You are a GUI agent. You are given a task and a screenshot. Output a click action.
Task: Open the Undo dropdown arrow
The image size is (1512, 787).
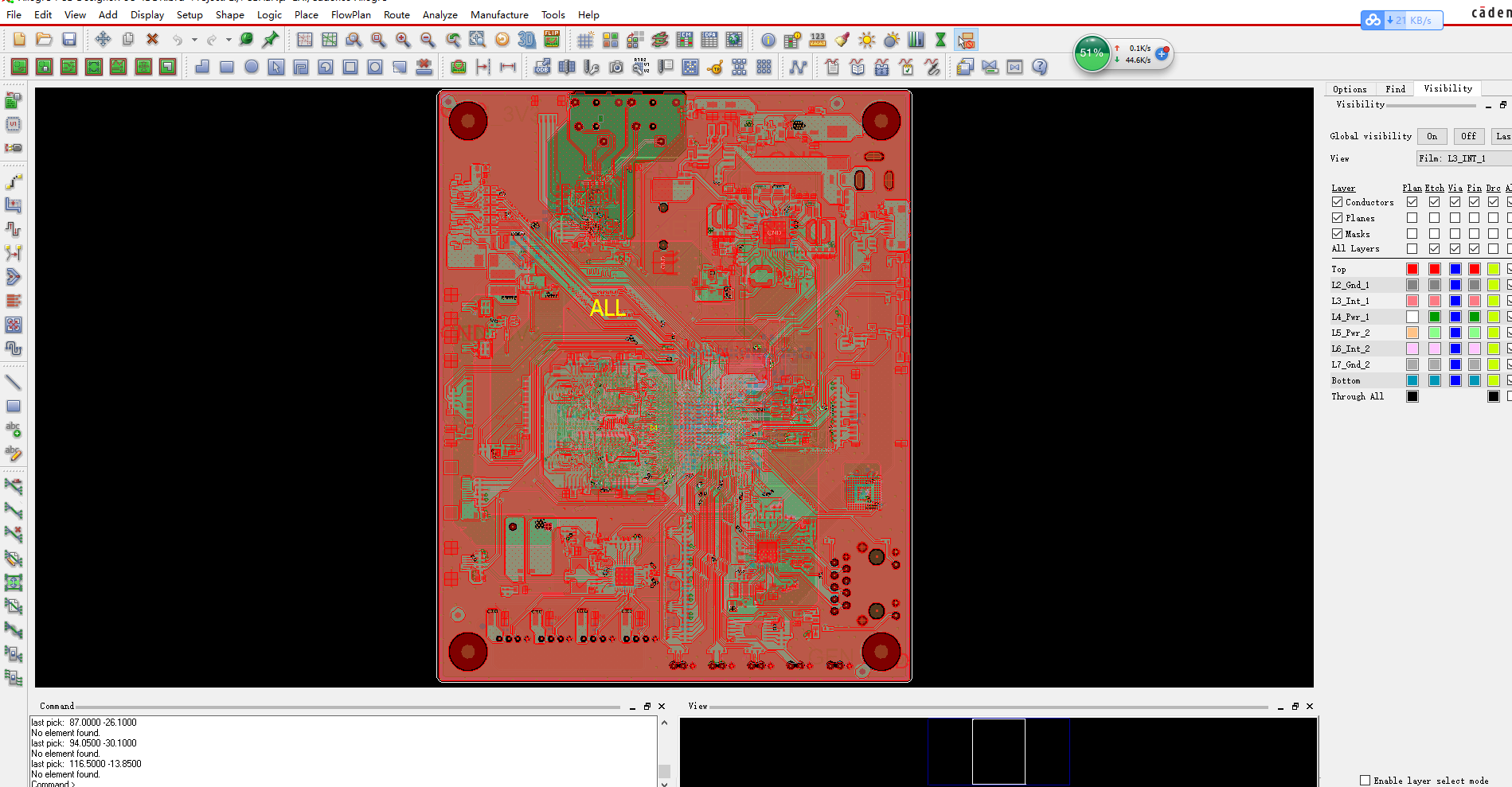[193, 39]
